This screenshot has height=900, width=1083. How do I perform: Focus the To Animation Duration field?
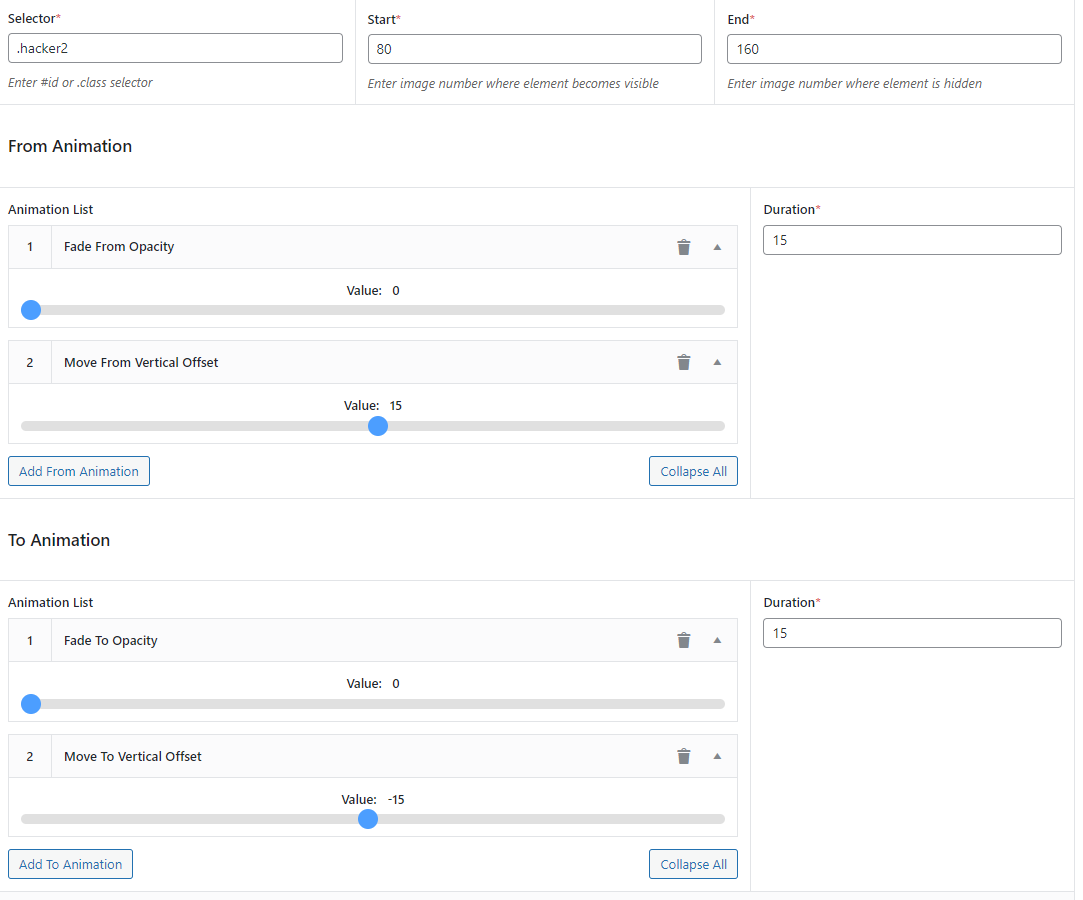[912, 633]
